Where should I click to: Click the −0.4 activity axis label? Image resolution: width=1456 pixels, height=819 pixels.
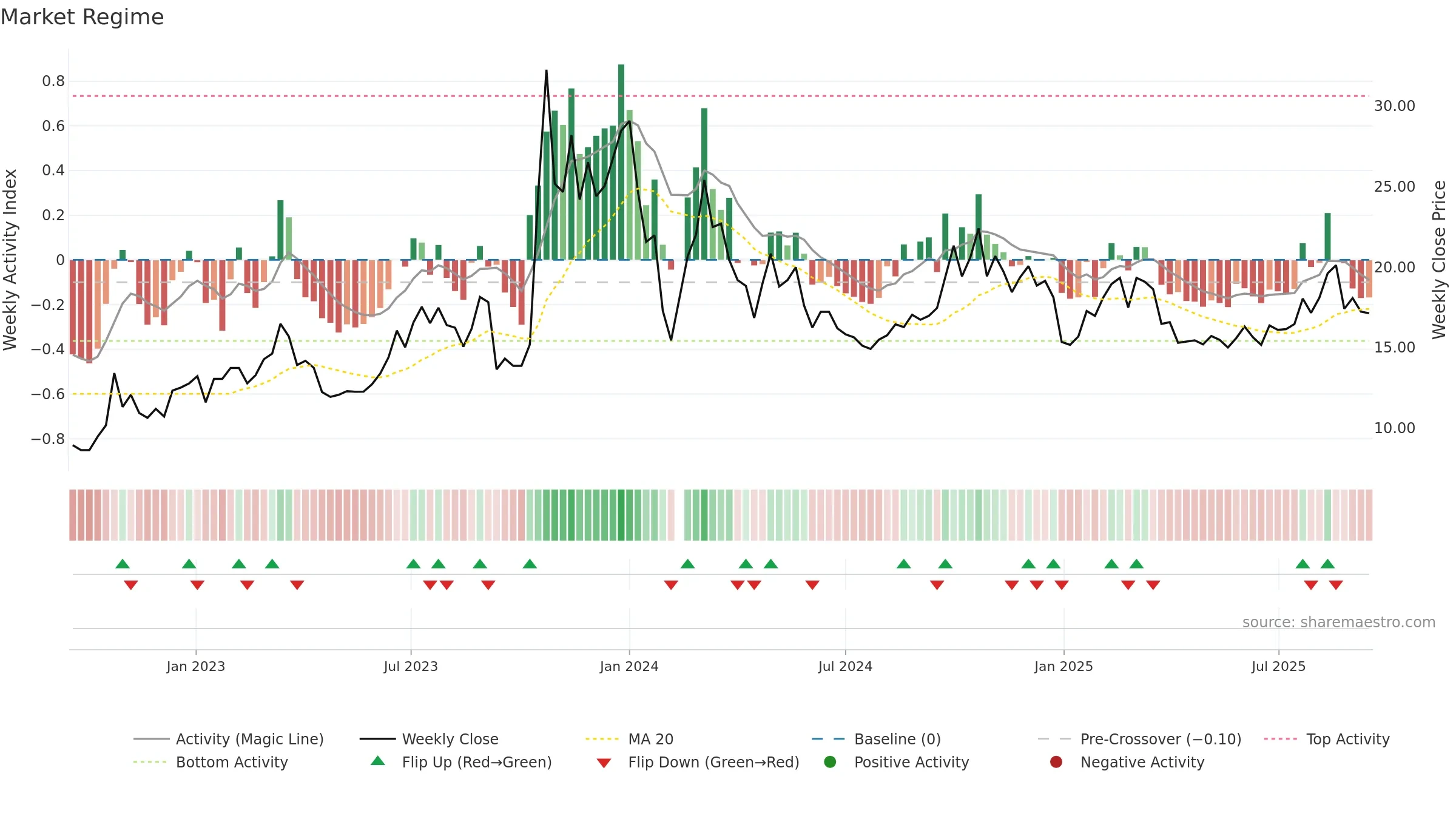[47, 349]
